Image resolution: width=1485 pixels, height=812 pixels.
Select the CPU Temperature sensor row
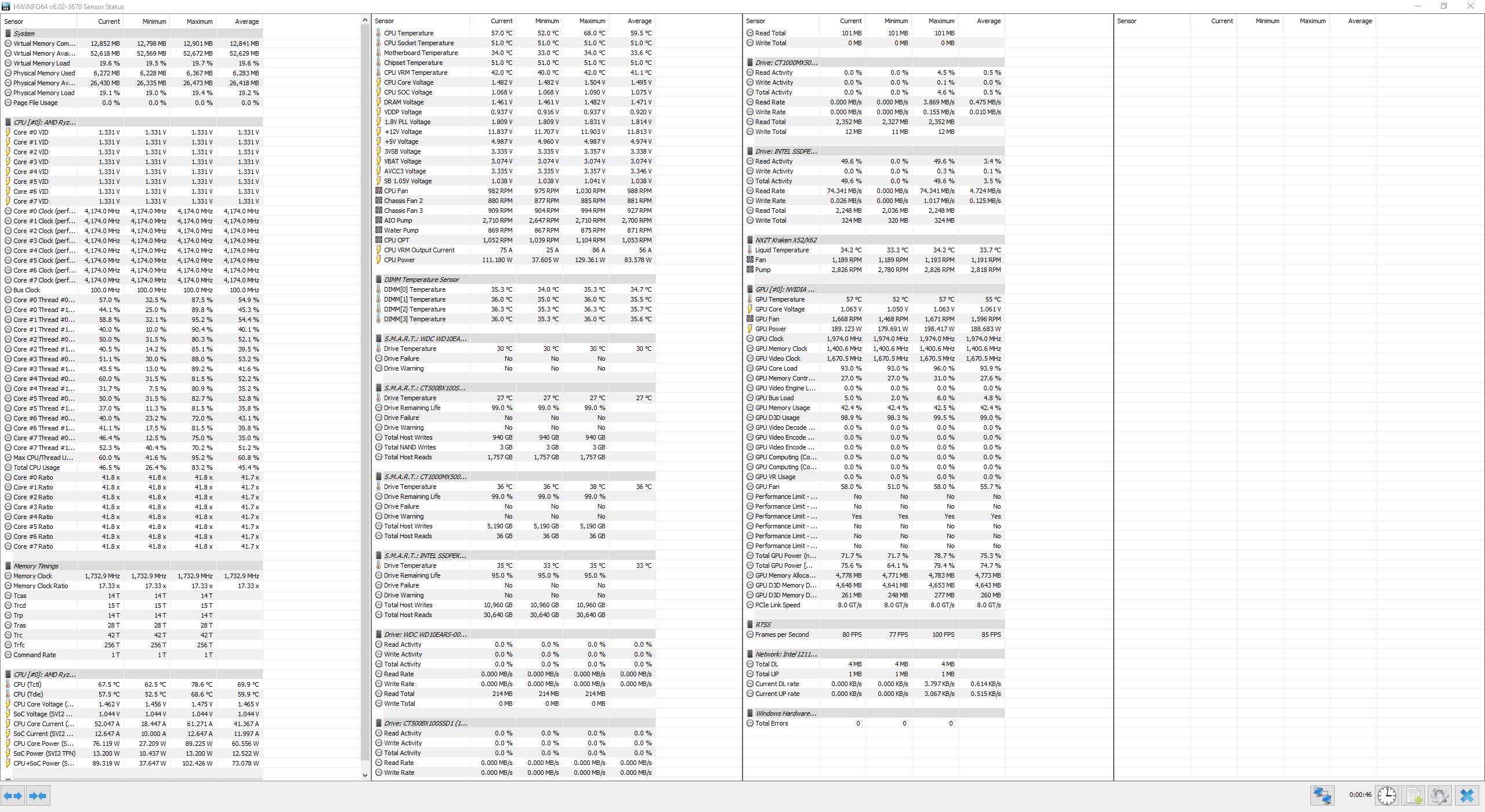pos(408,33)
